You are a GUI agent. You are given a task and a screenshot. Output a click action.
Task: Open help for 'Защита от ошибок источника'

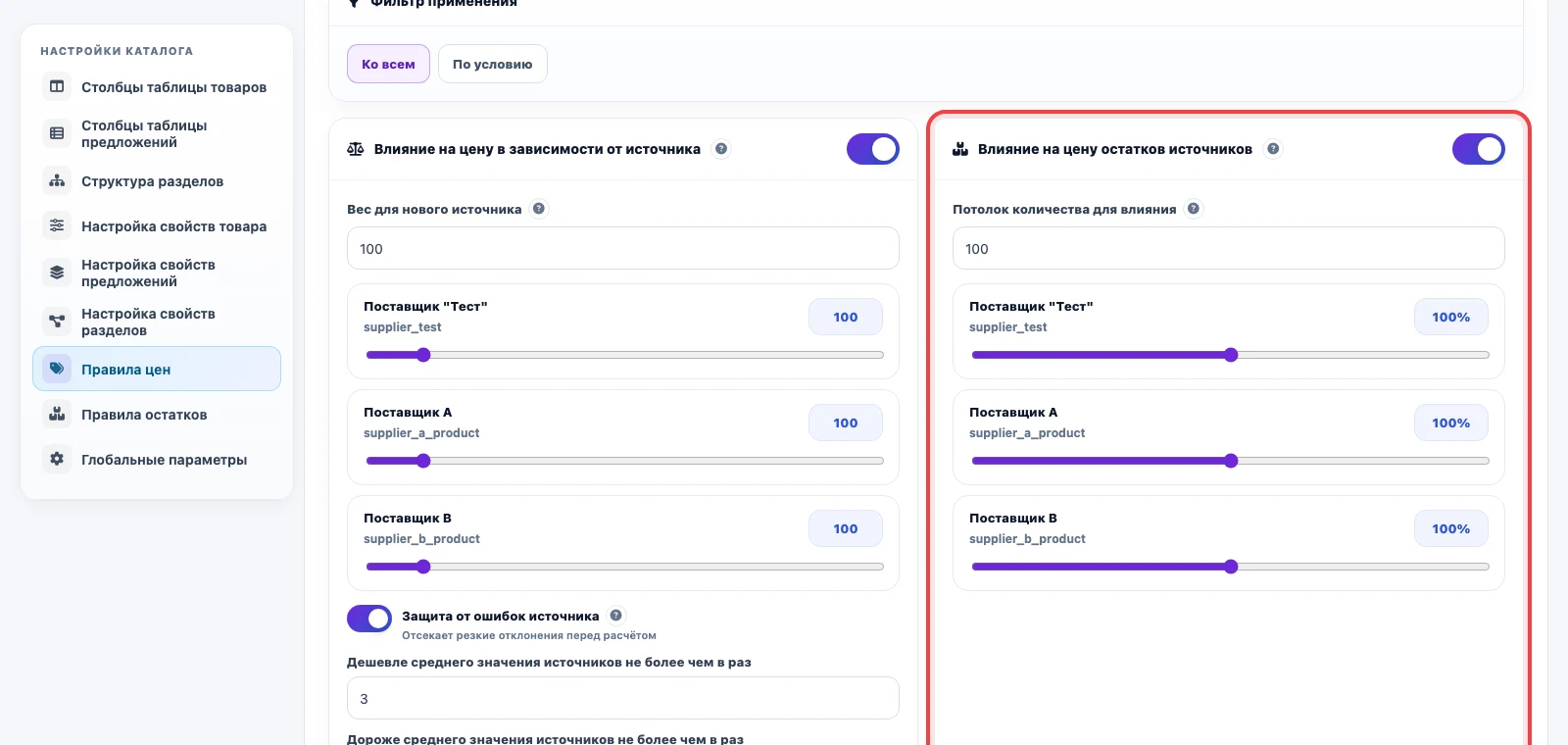(x=616, y=616)
